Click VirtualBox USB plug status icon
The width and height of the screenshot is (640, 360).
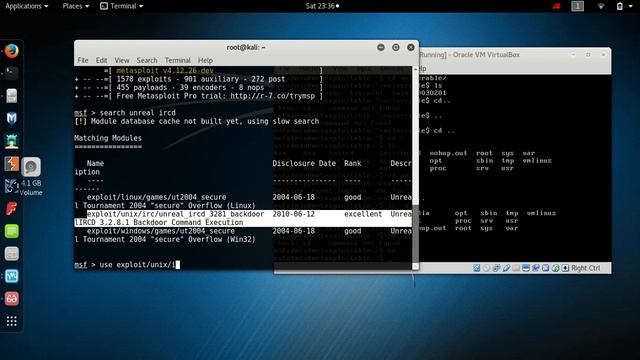(x=506, y=268)
